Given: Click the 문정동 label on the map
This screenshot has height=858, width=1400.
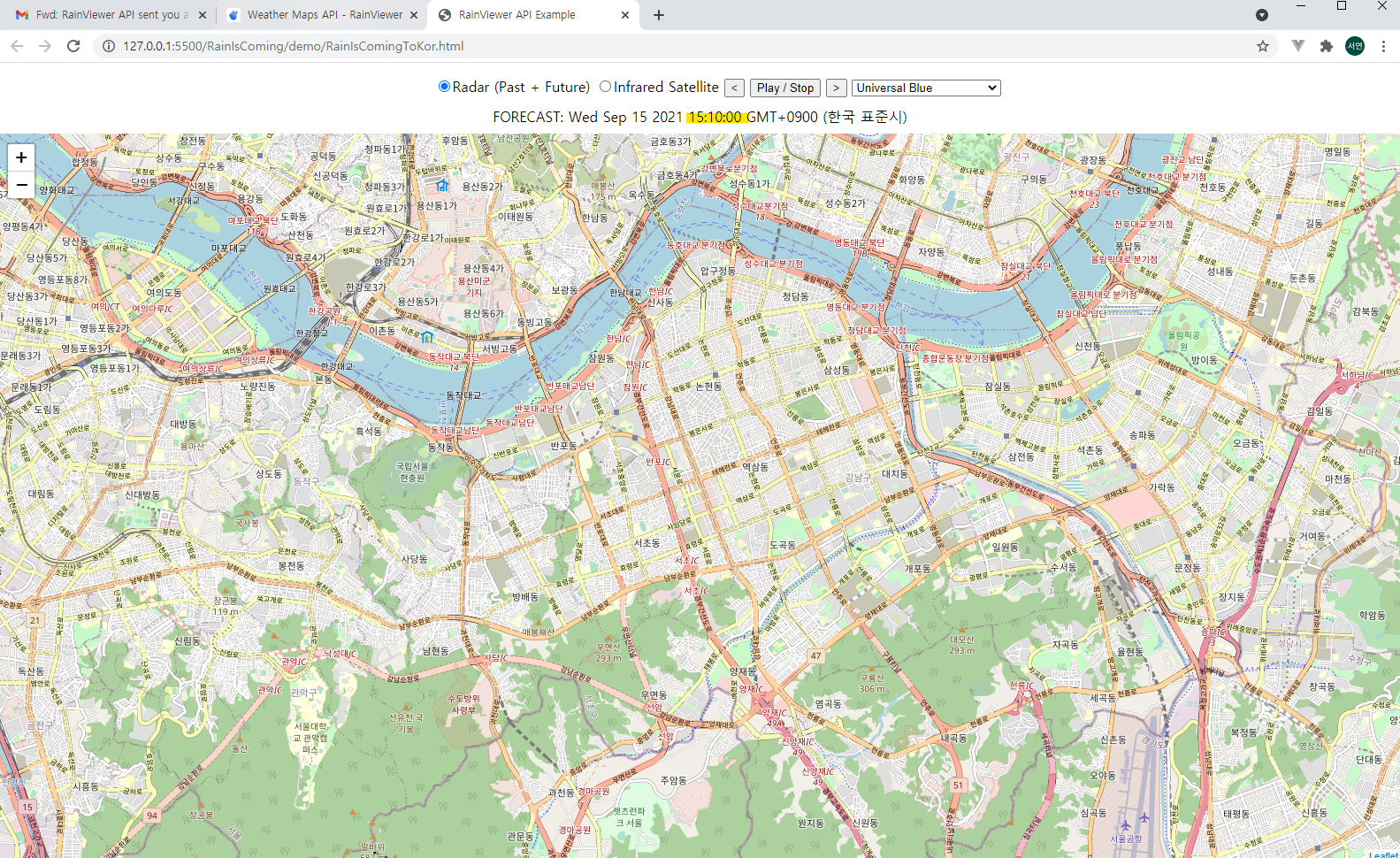Looking at the screenshot, I should [1188, 568].
